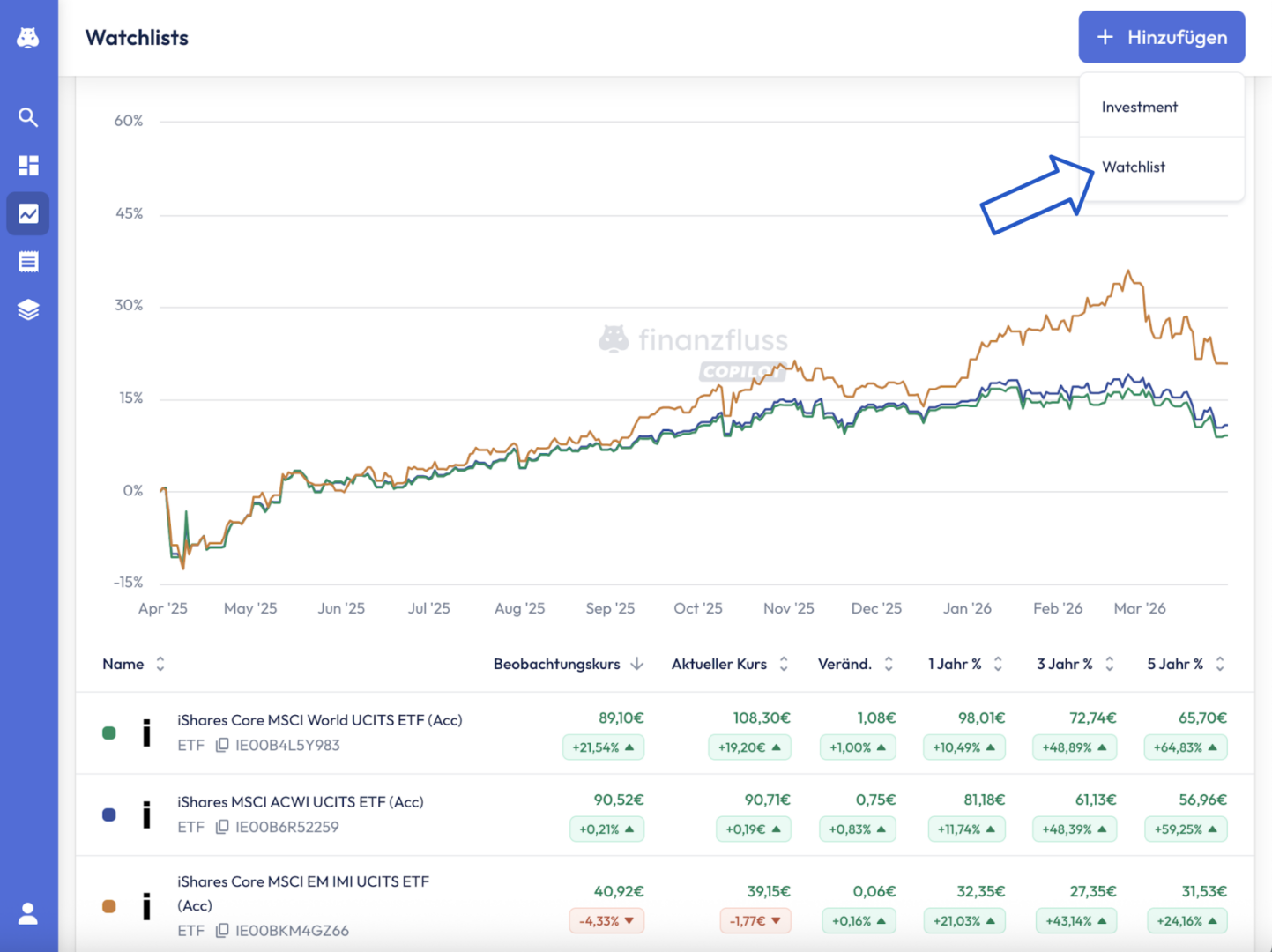The image size is (1272, 952).
Task: Open the user profile icon
Action: [x=28, y=913]
